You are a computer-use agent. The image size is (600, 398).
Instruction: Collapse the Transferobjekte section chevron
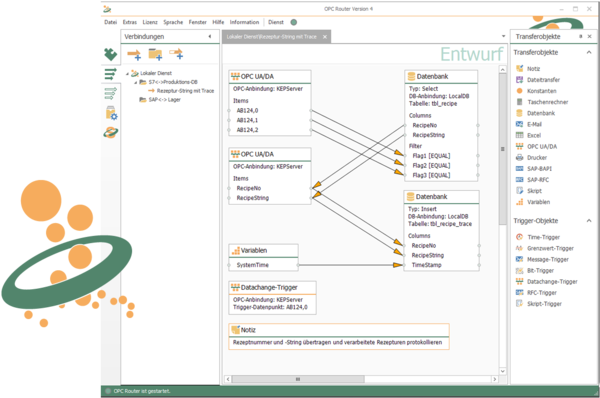tap(589, 52)
